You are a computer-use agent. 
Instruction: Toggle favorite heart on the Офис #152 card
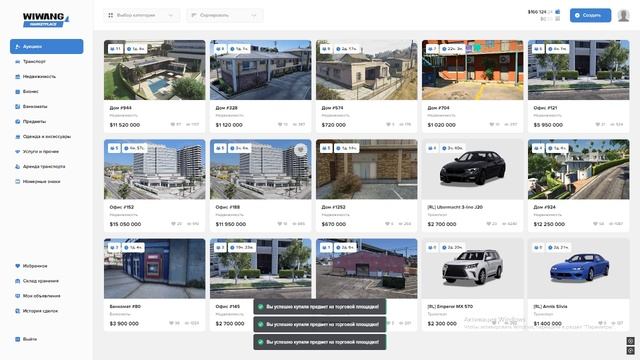pos(173,224)
